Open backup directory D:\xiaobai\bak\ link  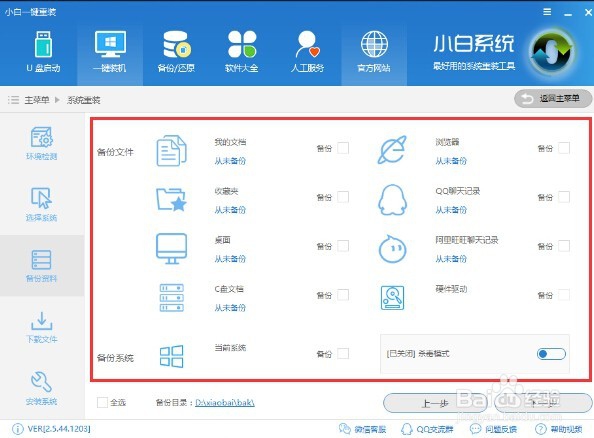tap(225, 402)
